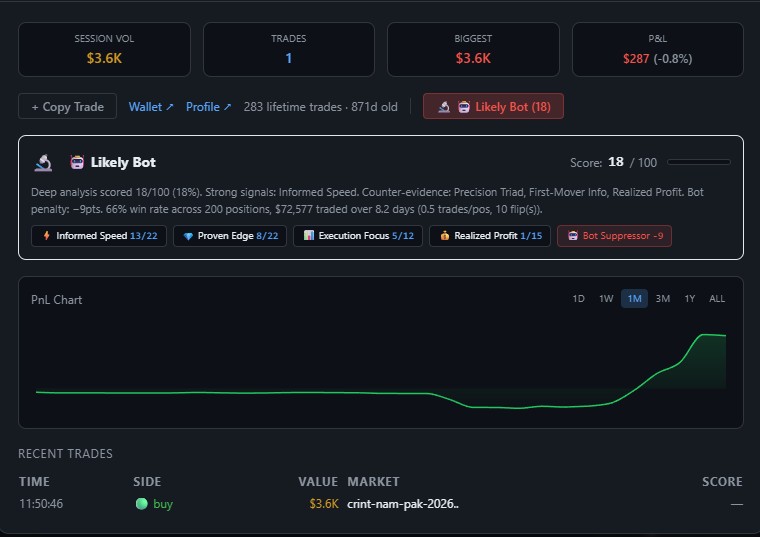
Task: Click the green PnL chart line
Action: 380,394
